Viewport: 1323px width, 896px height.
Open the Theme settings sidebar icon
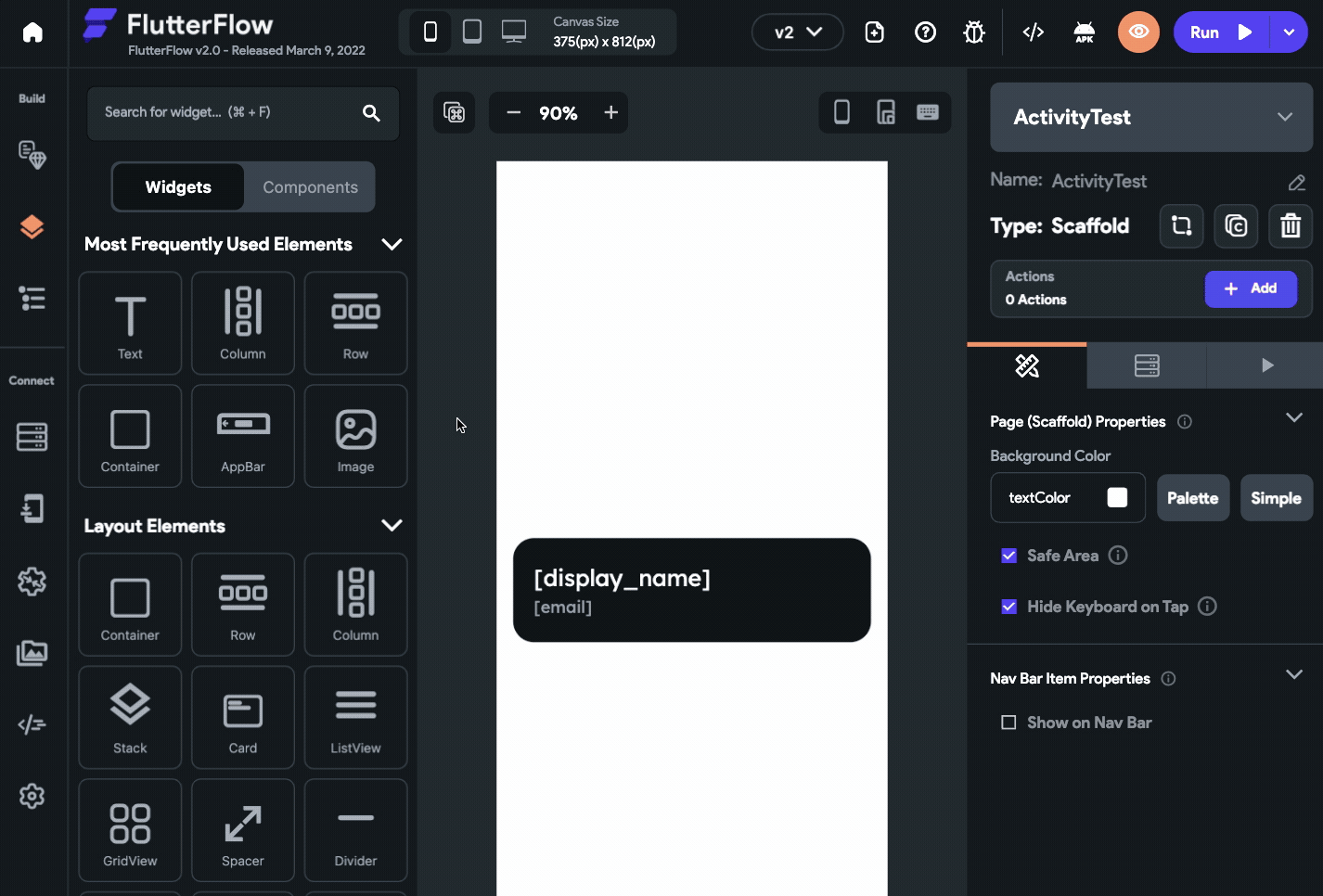point(32,155)
